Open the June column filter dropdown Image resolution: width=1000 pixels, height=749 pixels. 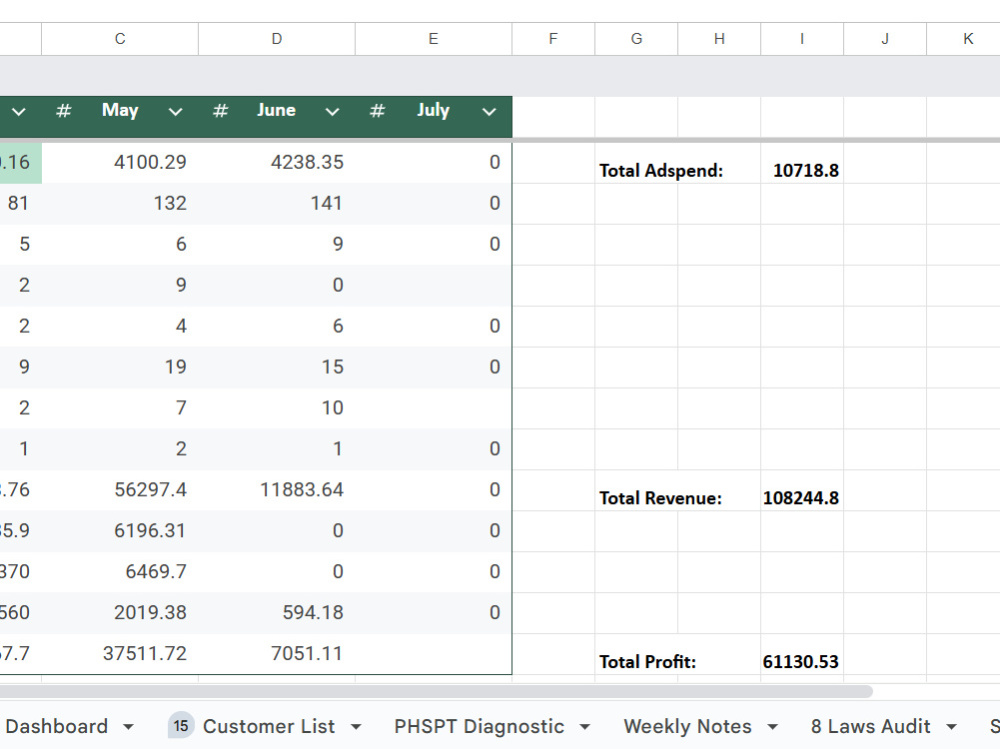[332, 112]
